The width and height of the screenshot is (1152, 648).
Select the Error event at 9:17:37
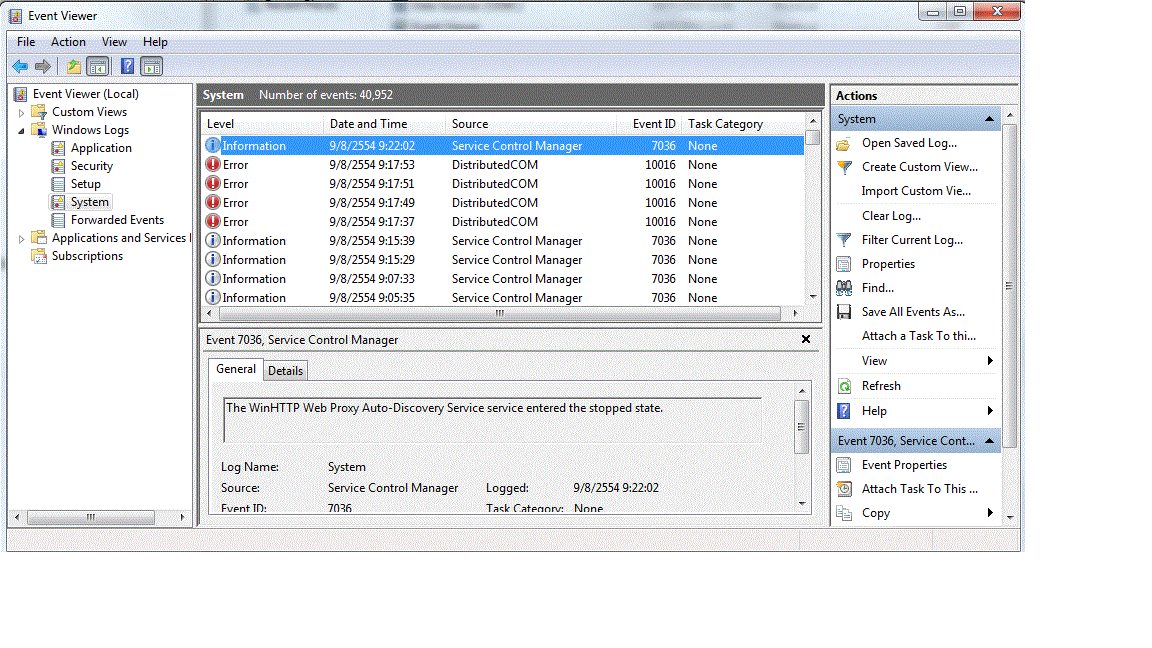click(x=503, y=222)
